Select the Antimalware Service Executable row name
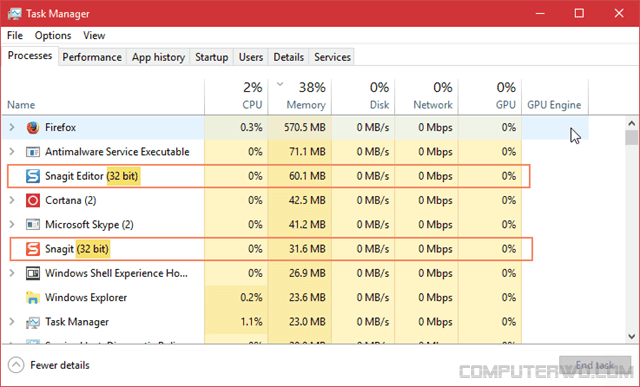The height and width of the screenshot is (387, 640). click(x=117, y=152)
